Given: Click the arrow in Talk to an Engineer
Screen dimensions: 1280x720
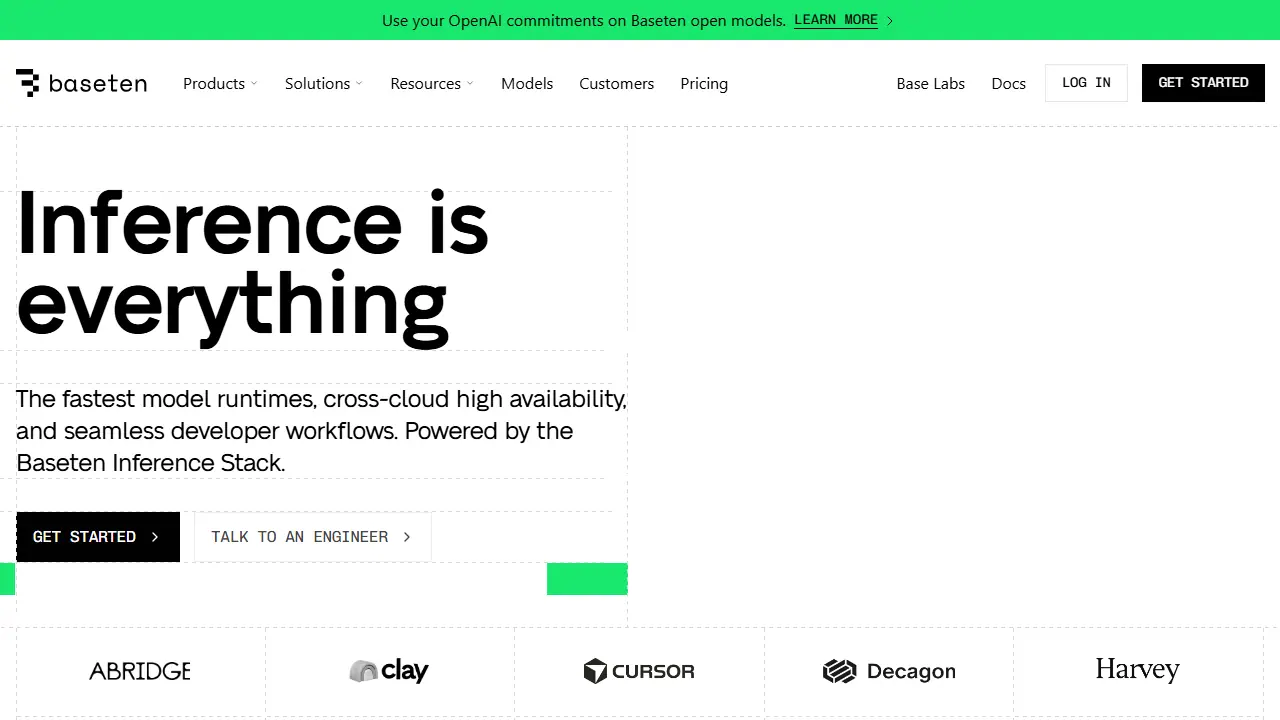Looking at the screenshot, I should tap(407, 537).
